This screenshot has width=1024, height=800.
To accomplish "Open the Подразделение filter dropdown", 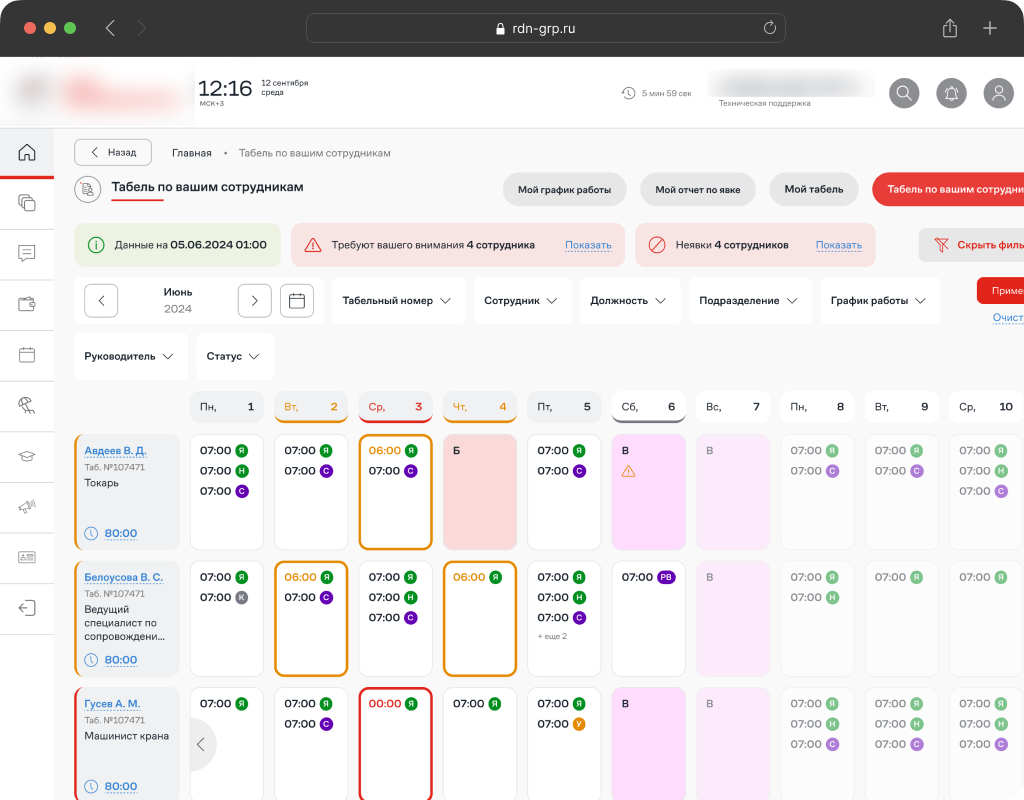I will [748, 301].
